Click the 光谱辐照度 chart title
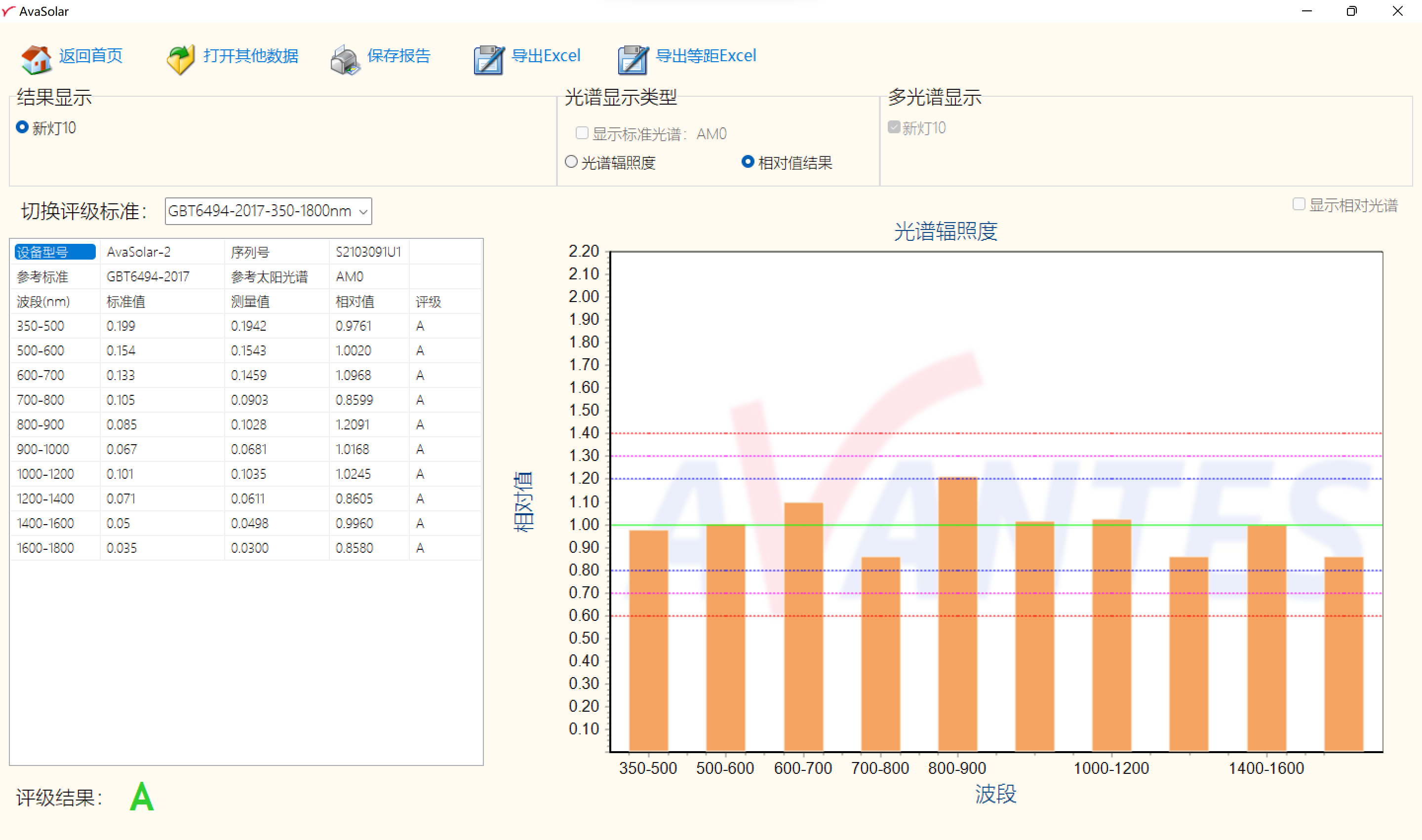Image resolution: width=1422 pixels, height=840 pixels. coord(945,231)
